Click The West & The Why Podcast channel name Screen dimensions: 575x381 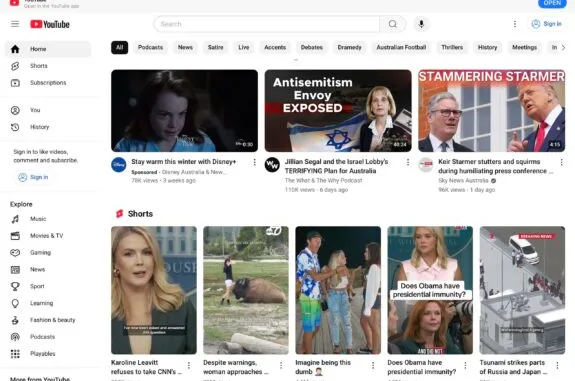[x=323, y=181]
